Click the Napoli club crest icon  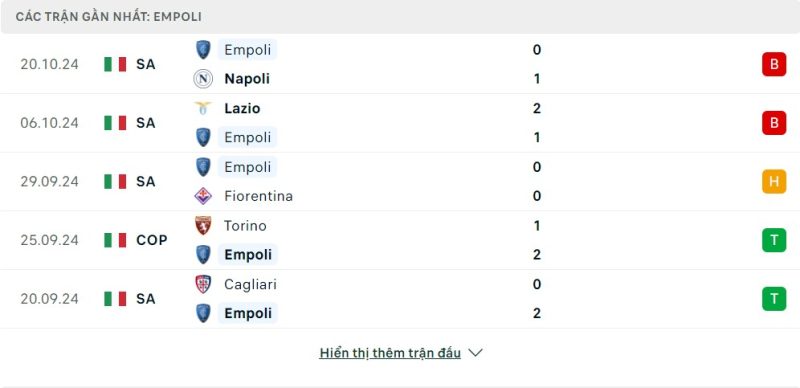coord(203,79)
